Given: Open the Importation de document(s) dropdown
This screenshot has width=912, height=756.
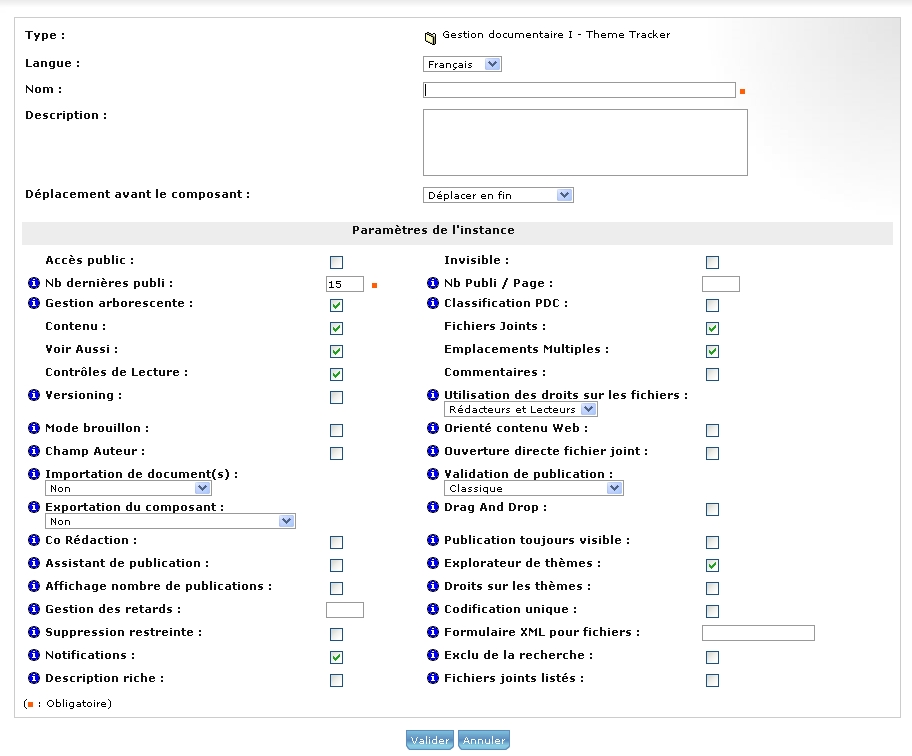Looking at the screenshot, I should tap(128, 488).
